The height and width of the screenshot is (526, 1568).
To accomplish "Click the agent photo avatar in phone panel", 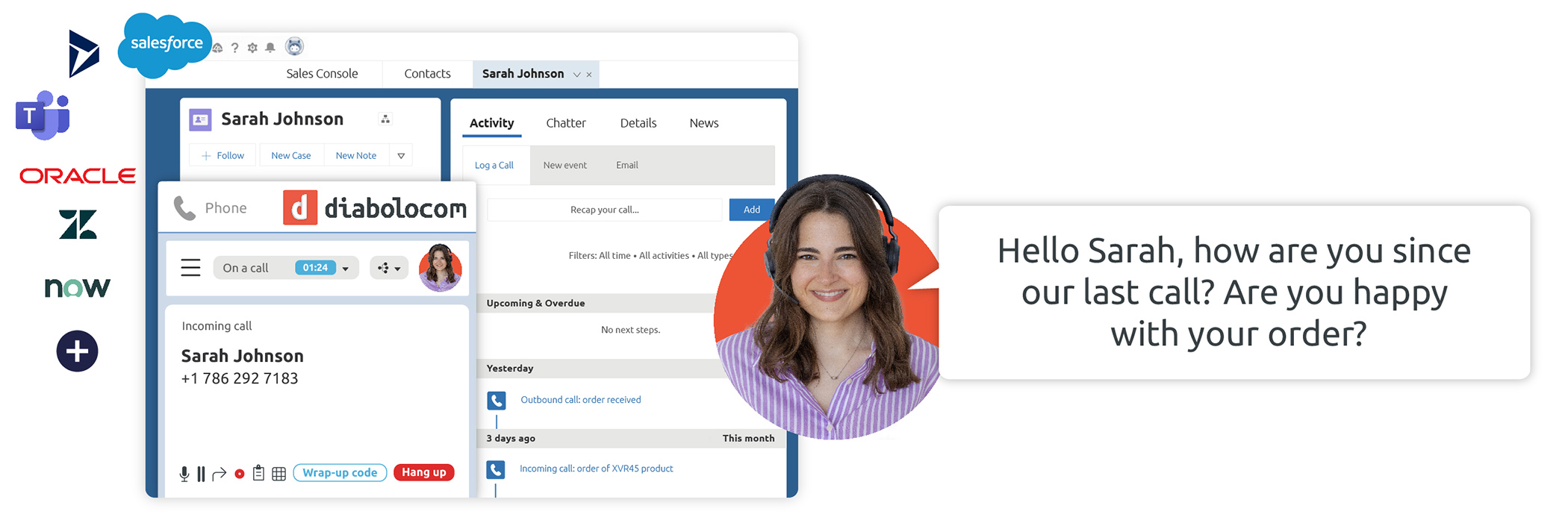I will (x=441, y=267).
